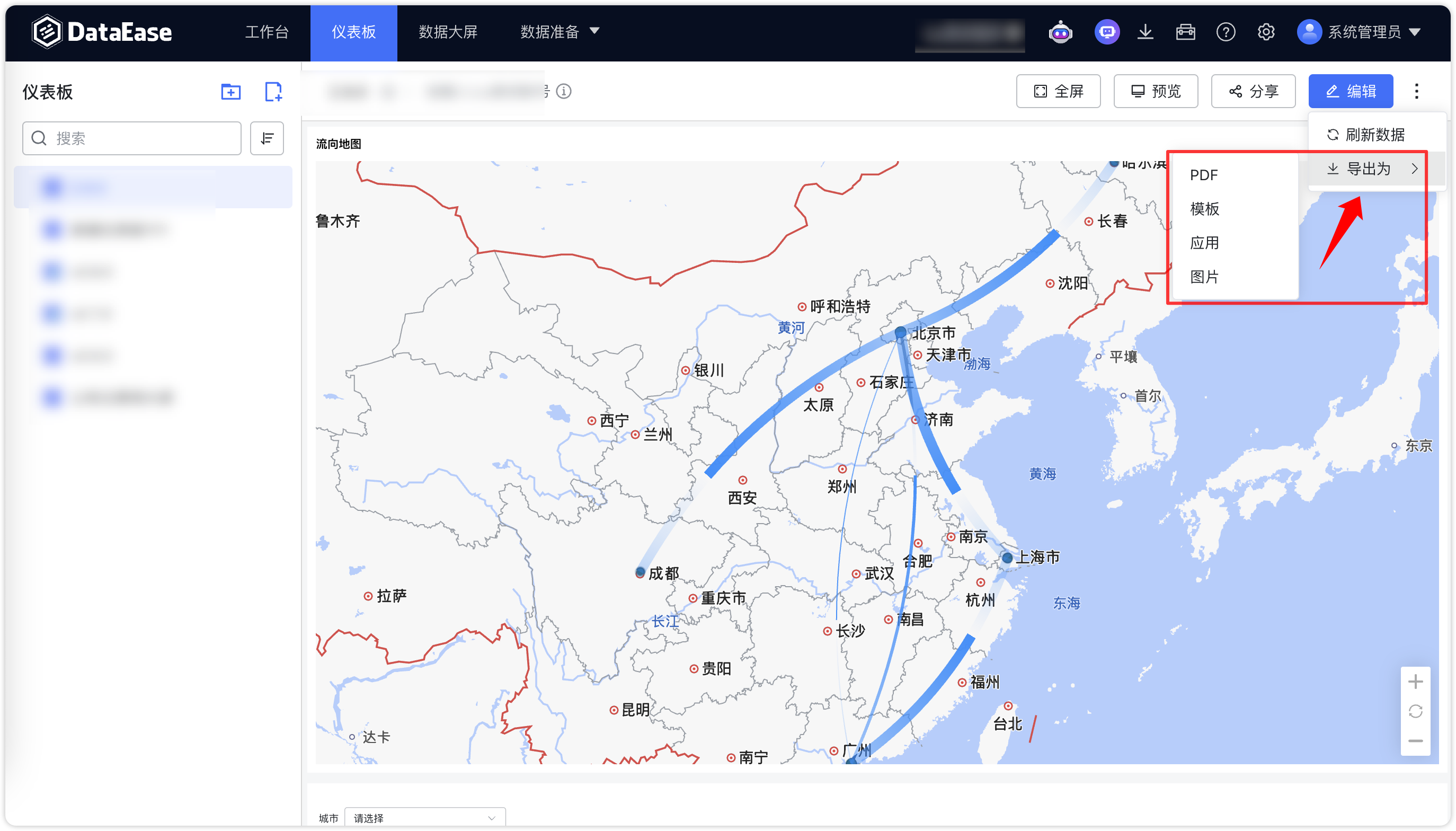Viewport: 1456px width, 831px height.
Task: Expand the 导出为 submenu arrow
Action: click(x=1414, y=169)
